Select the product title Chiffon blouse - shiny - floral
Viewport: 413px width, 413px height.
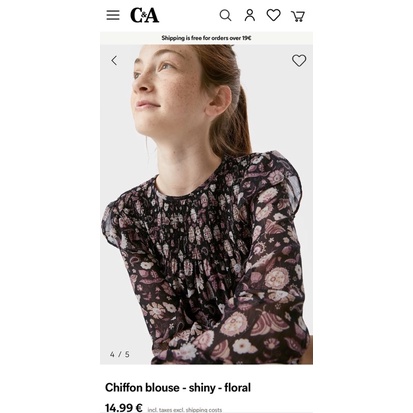pos(178,388)
